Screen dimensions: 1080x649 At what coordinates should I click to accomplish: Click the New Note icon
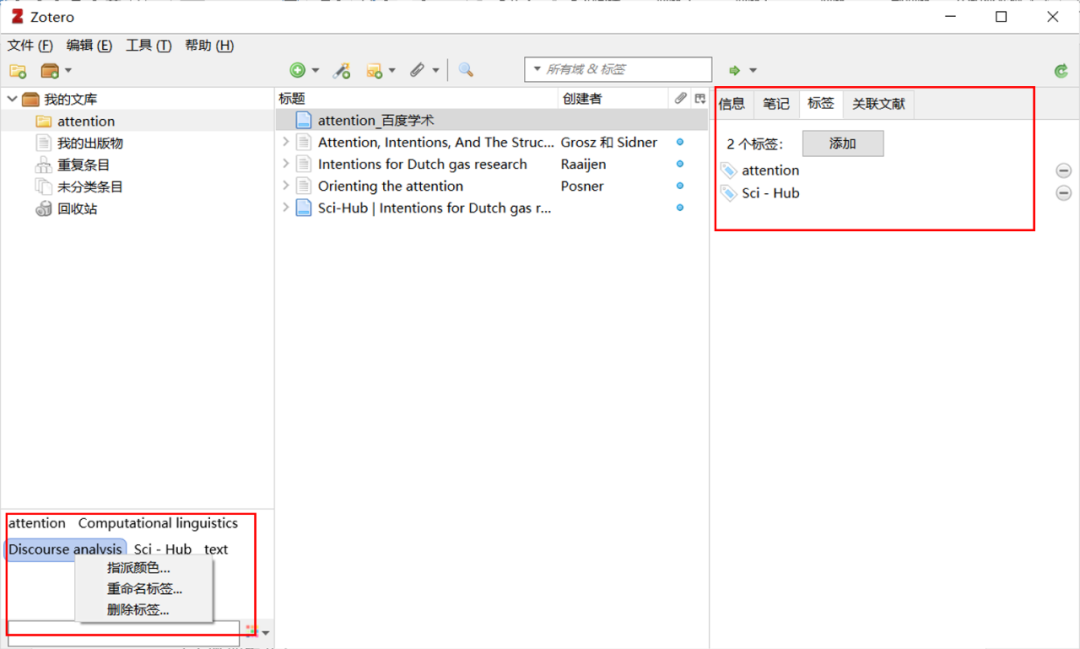(x=374, y=70)
